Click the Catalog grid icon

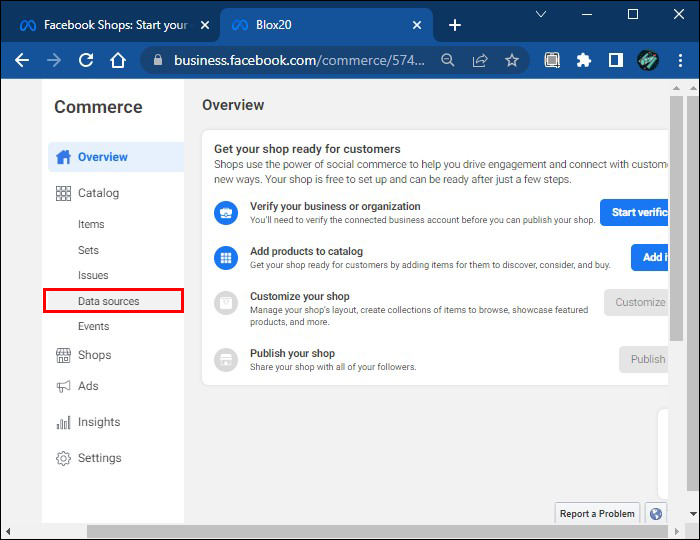(64, 193)
